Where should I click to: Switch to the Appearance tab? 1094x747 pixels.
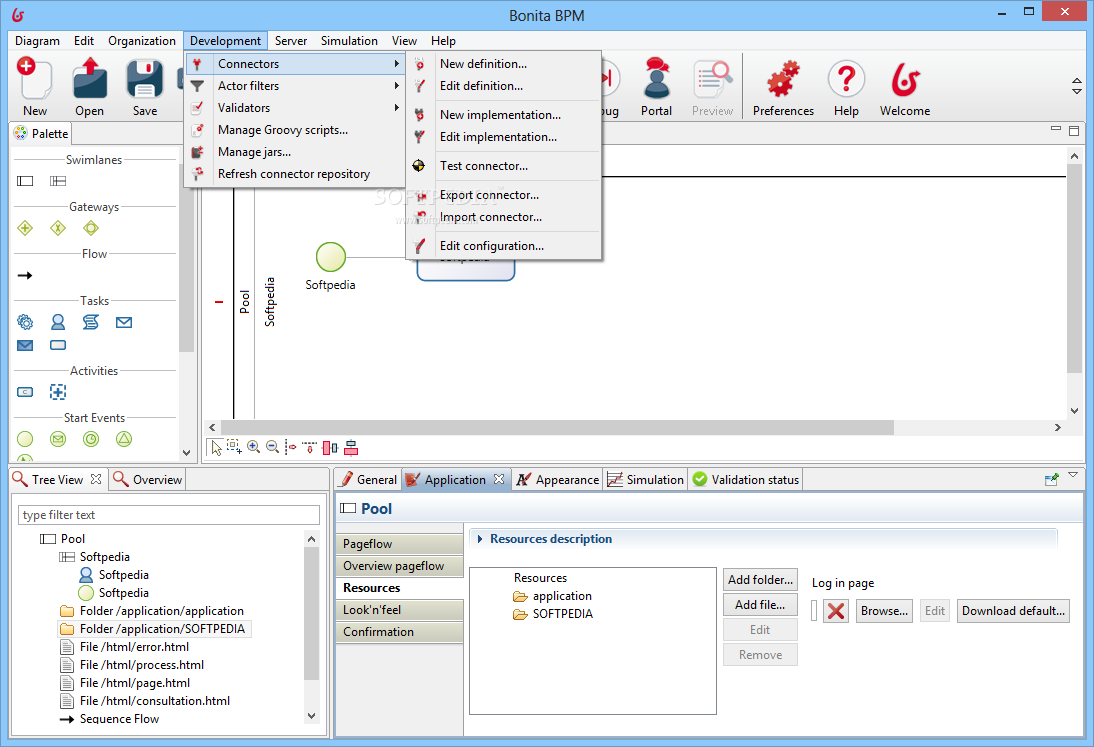point(557,480)
